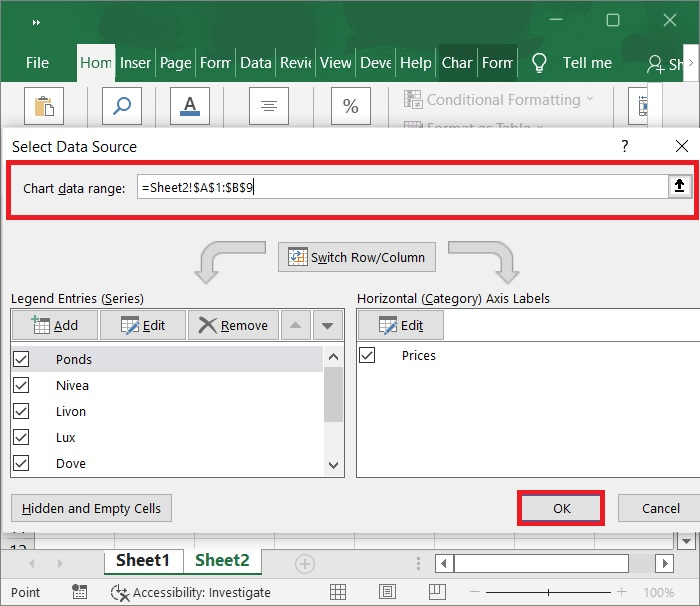
Task: Click the Alignment lines icon
Action: coord(269,106)
